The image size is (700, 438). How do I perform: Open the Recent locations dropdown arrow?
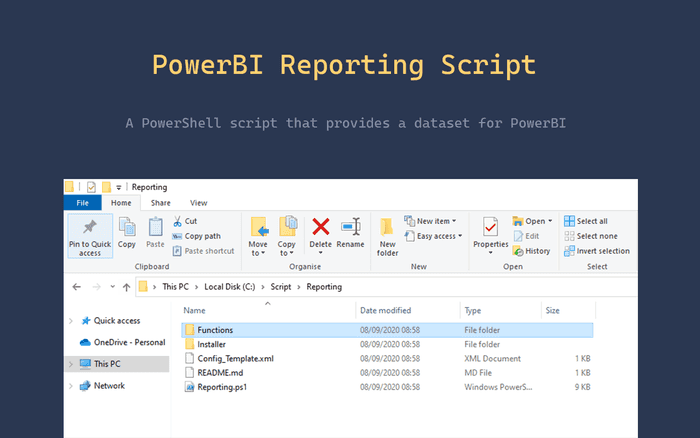[112, 287]
